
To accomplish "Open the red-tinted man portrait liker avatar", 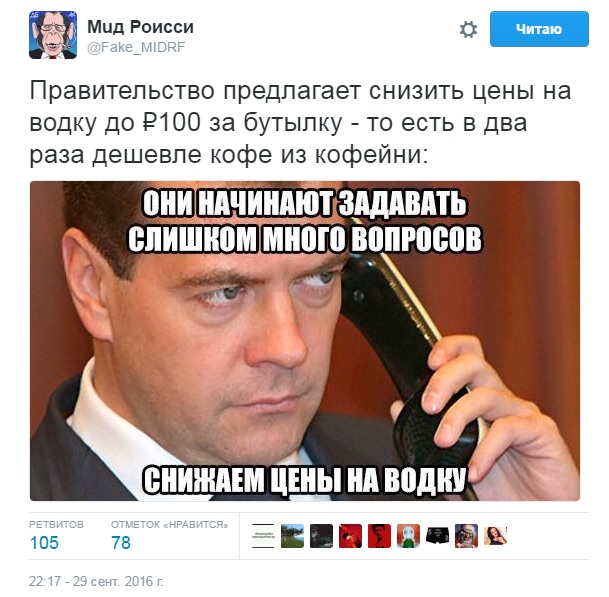I will [379, 536].
